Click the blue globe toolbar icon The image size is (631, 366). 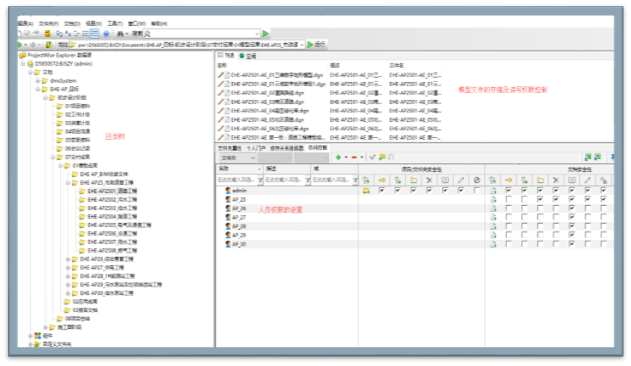(106, 34)
